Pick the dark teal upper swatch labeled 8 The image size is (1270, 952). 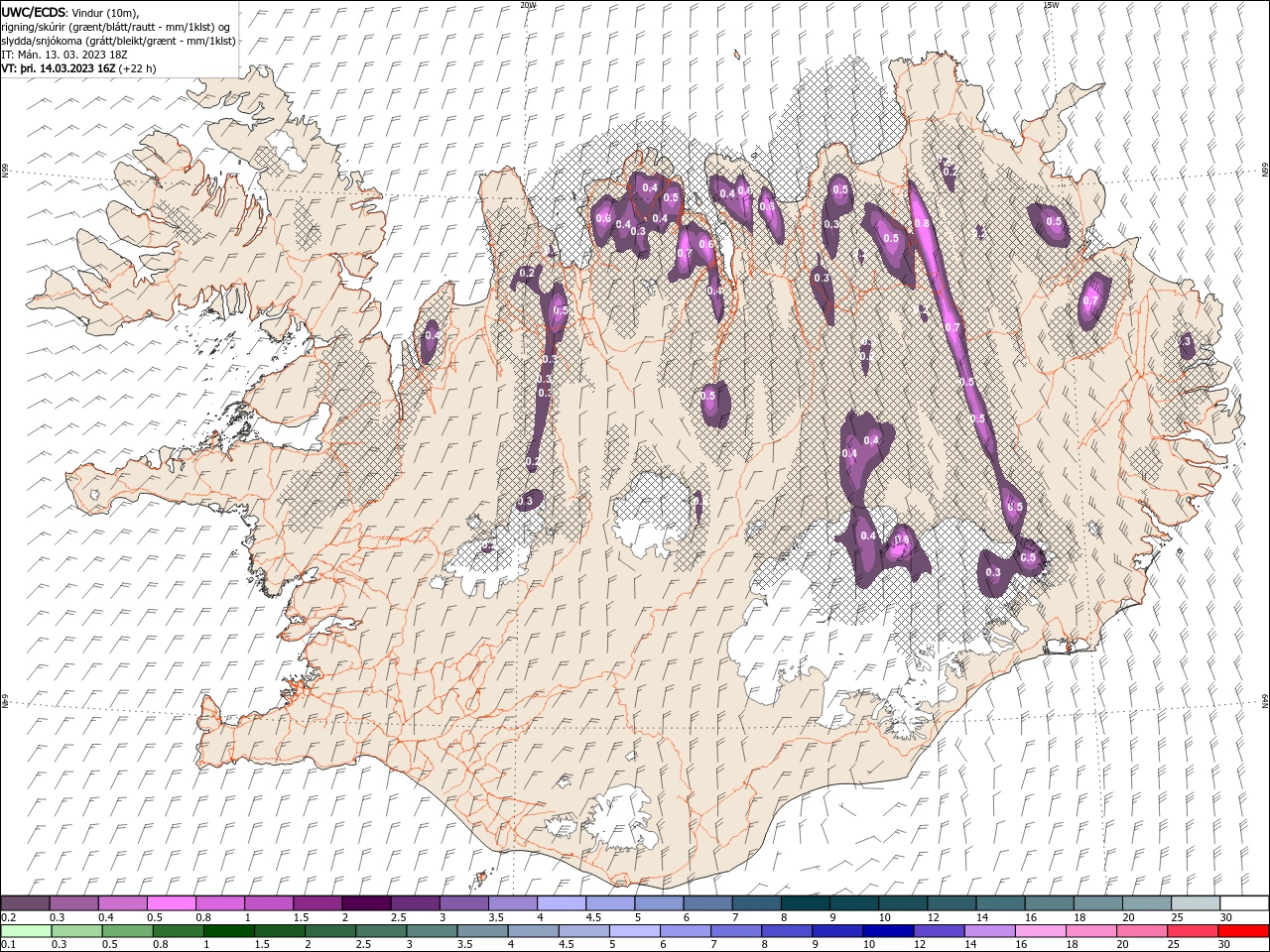(804, 902)
